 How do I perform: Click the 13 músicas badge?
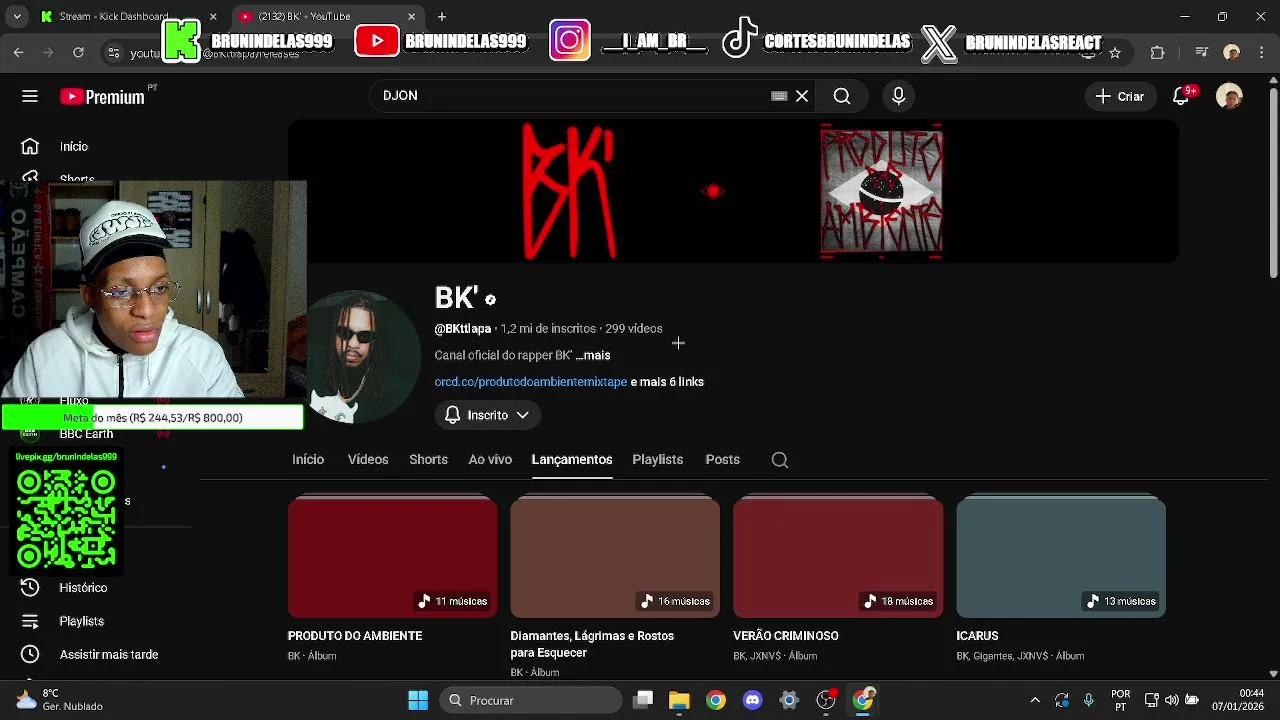point(1122,601)
